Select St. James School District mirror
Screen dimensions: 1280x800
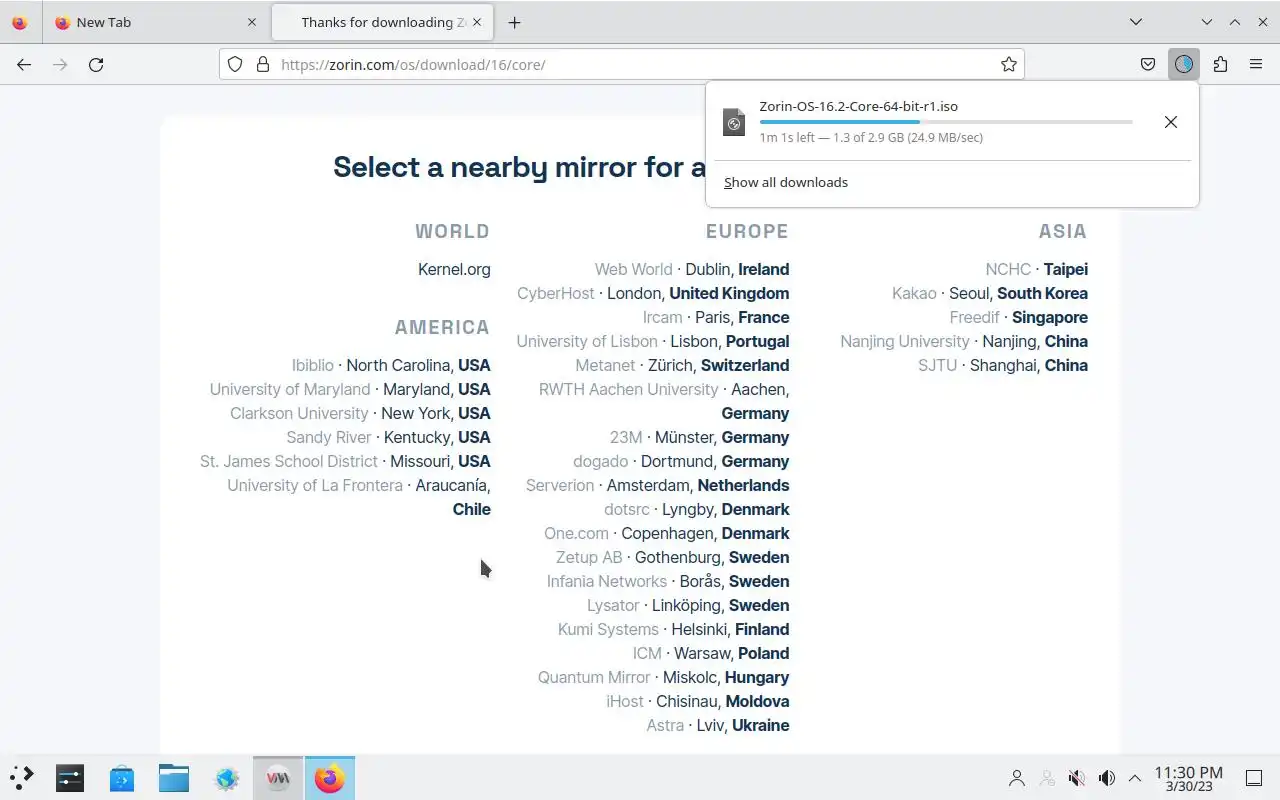[x=345, y=461]
